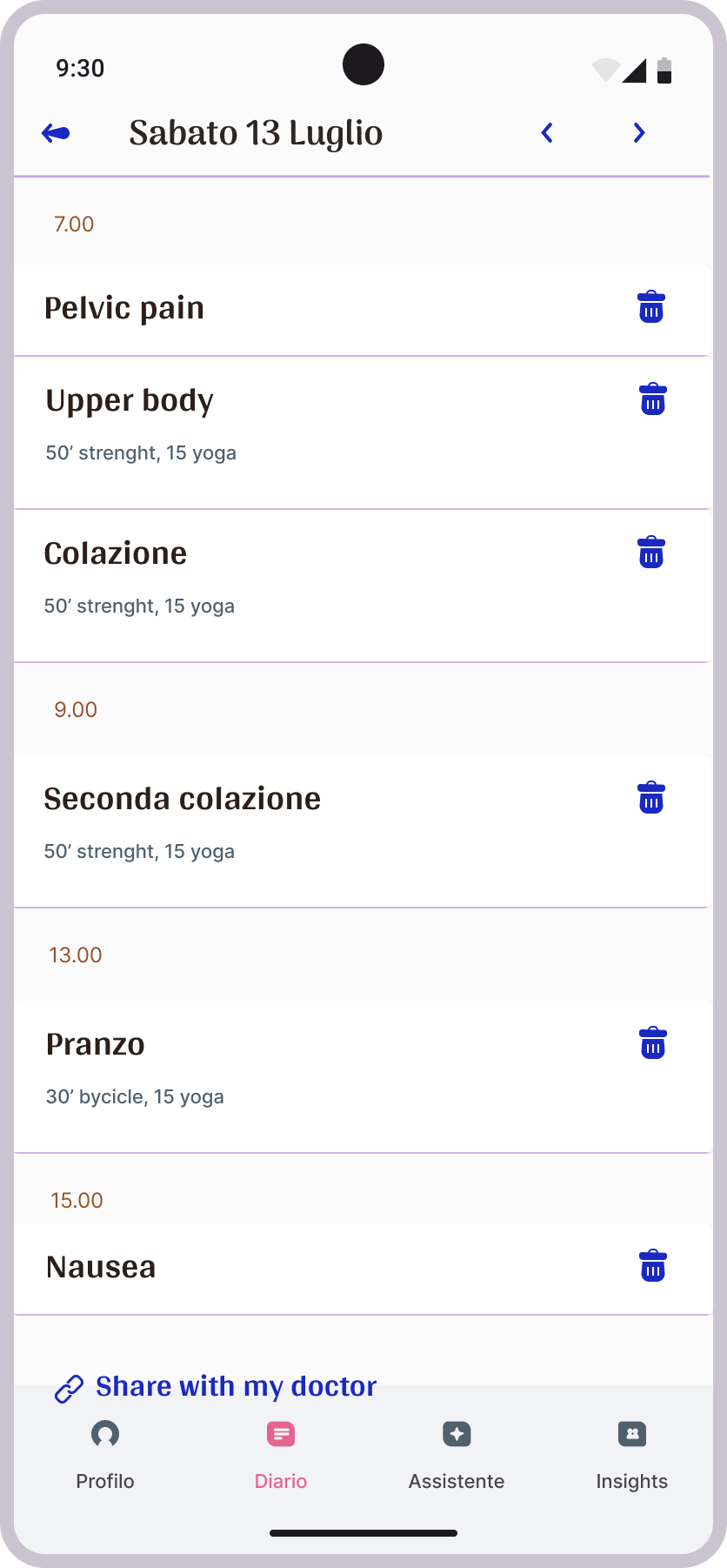Delete the Nausea entry
Image resolution: width=727 pixels, height=1568 pixels.
pos(653,1267)
